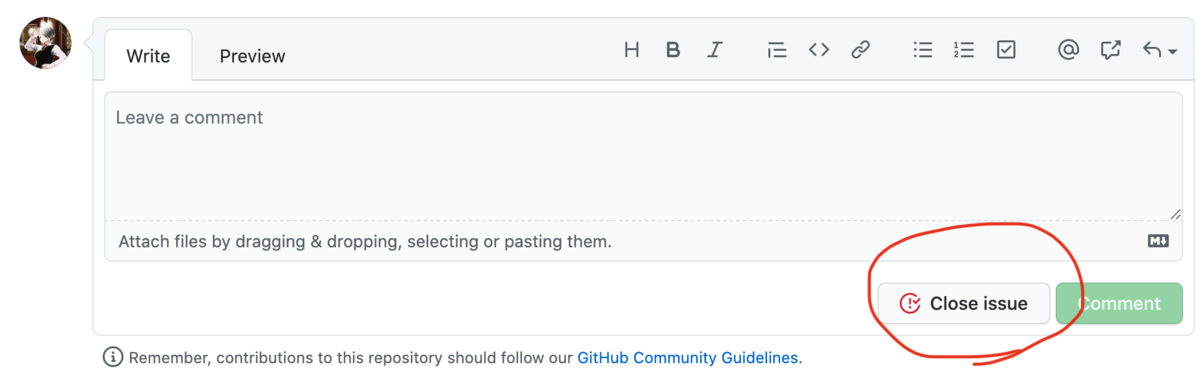Add a task list checkbox

[x=1006, y=50]
